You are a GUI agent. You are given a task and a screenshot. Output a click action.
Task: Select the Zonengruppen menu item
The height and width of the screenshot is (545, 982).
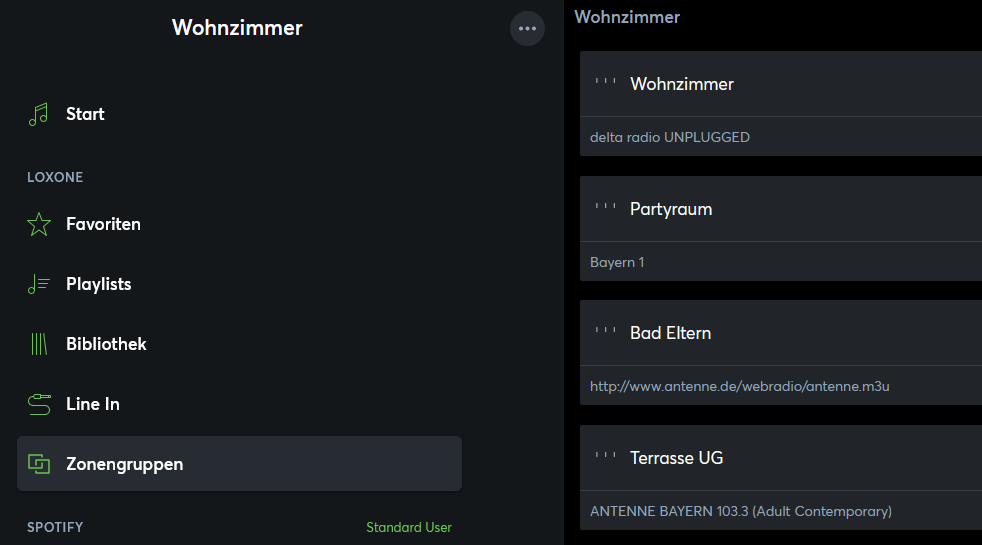click(124, 464)
